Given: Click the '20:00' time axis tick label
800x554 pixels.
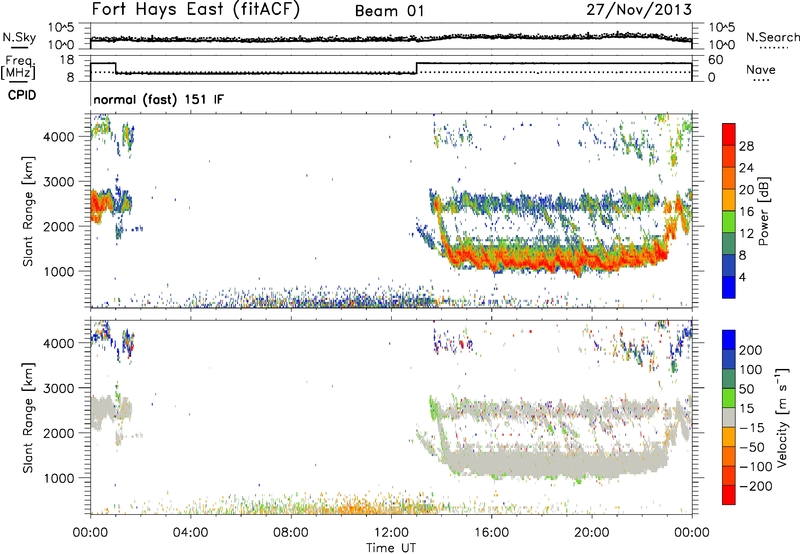Looking at the screenshot, I should [591, 533].
